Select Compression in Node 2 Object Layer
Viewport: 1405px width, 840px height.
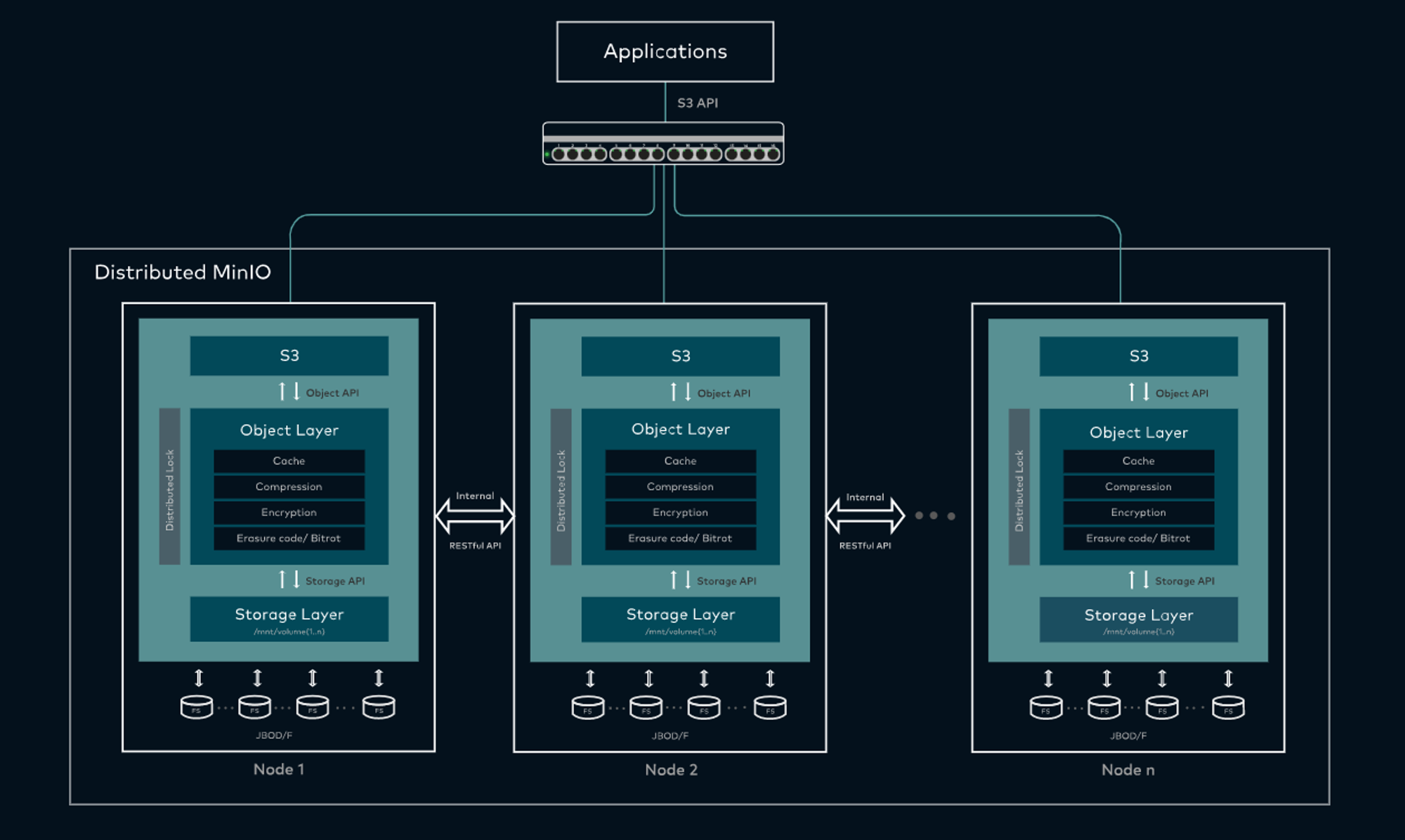pos(680,487)
